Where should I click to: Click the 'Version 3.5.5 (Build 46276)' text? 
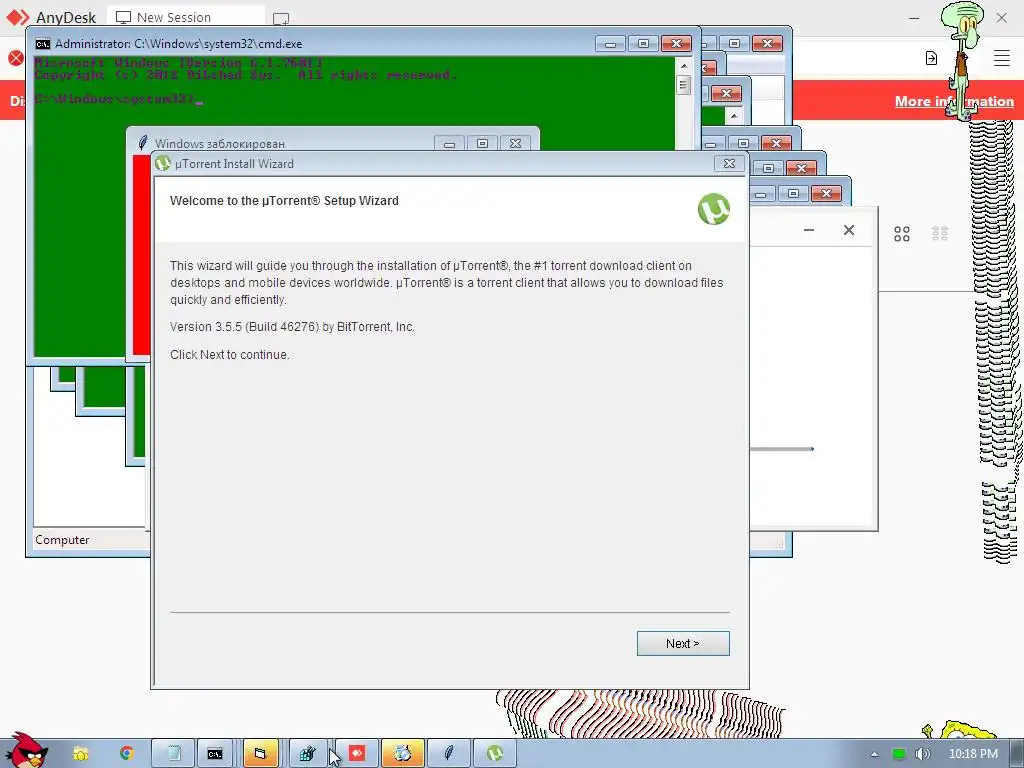click(244, 327)
